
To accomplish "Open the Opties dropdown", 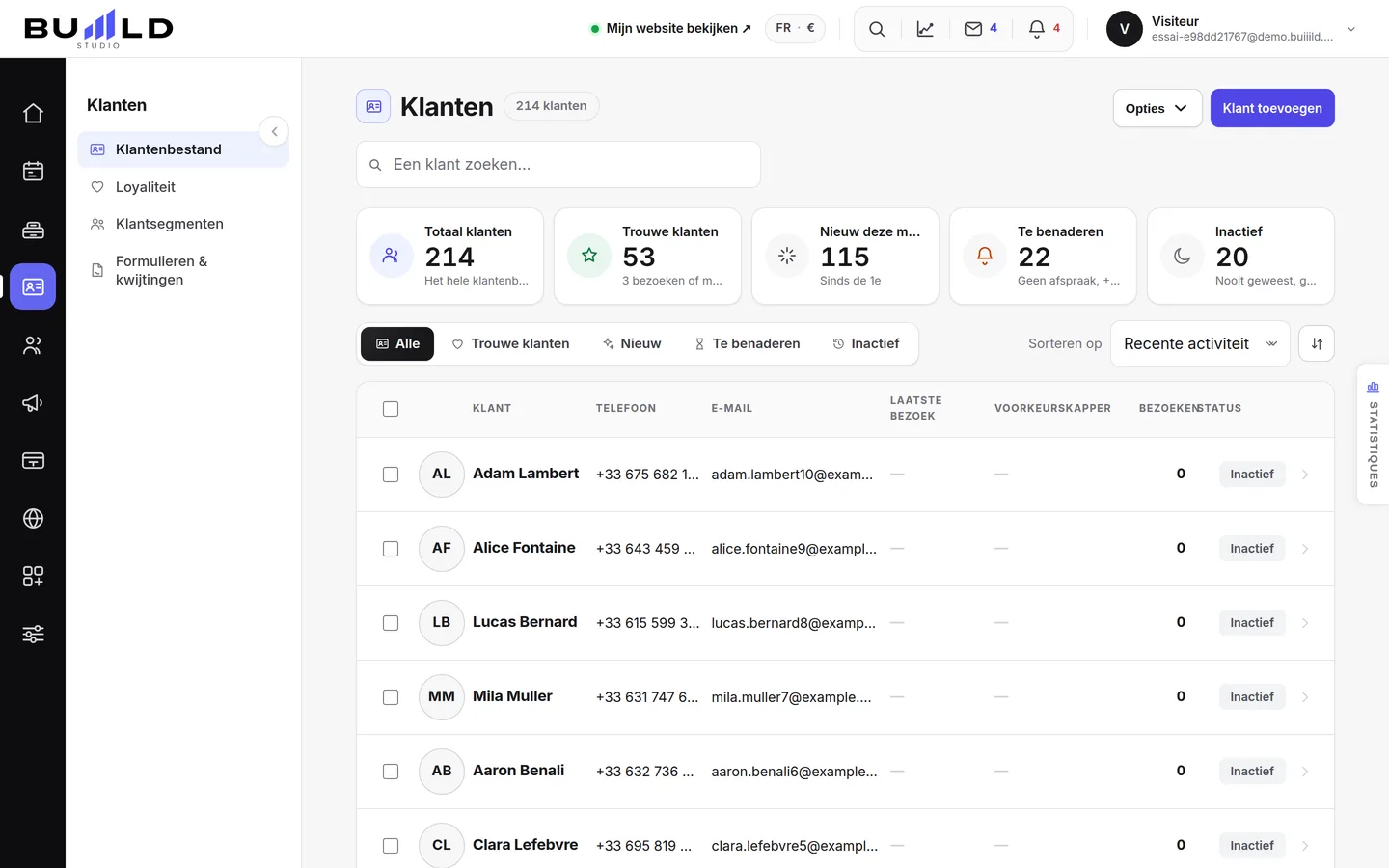I will [1157, 108].
